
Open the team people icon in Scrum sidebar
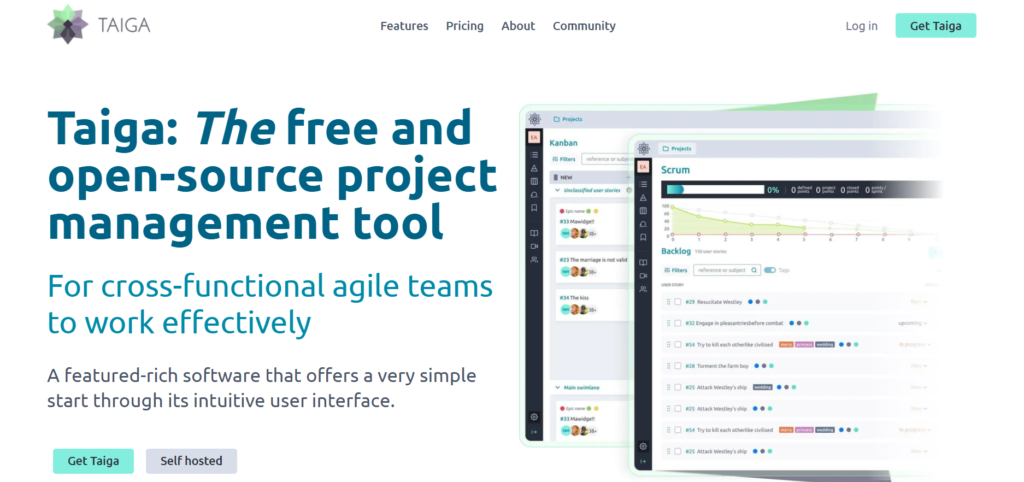point(643,289)
